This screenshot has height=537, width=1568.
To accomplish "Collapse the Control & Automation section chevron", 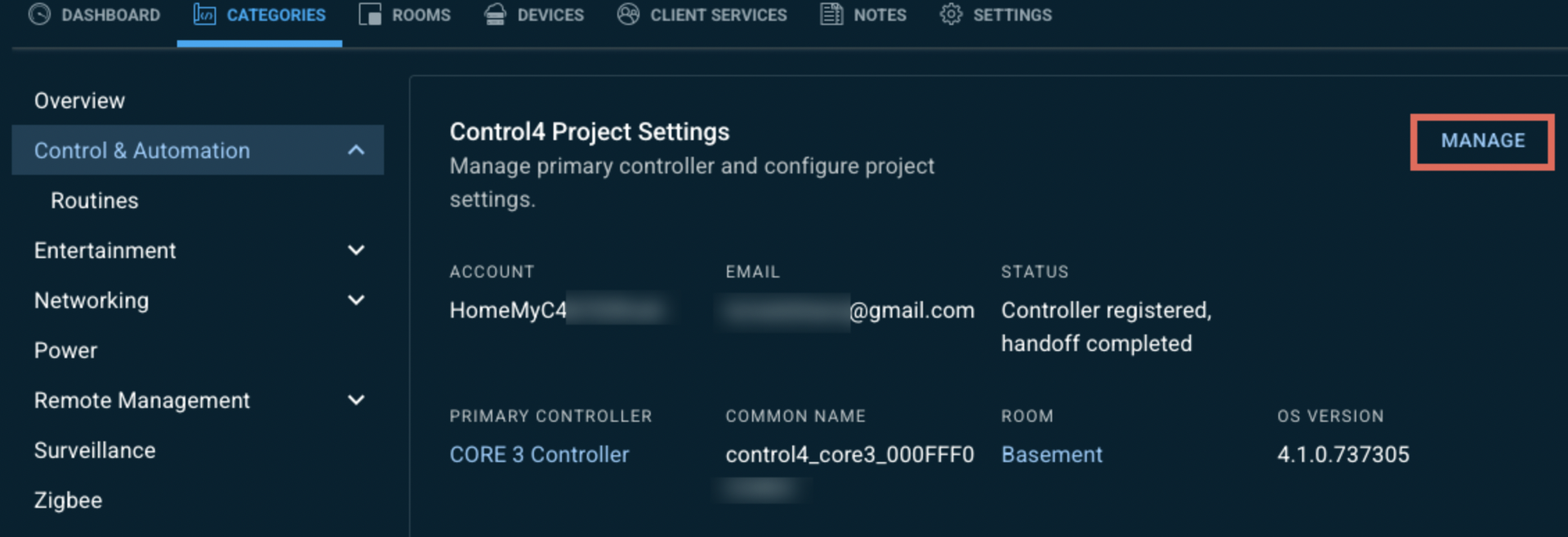I will (356, 150).
